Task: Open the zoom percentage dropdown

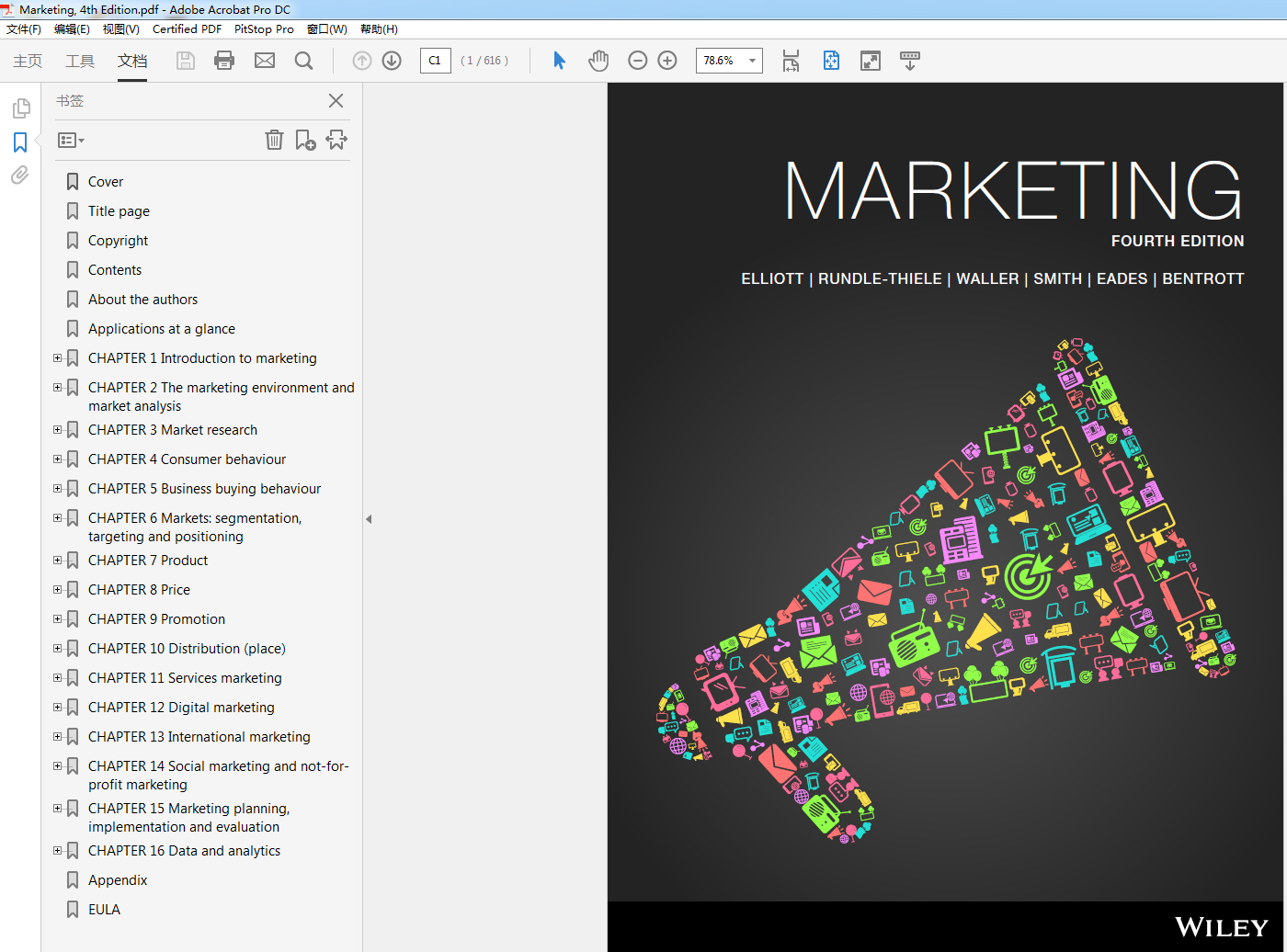Action: tap(752, 61)
